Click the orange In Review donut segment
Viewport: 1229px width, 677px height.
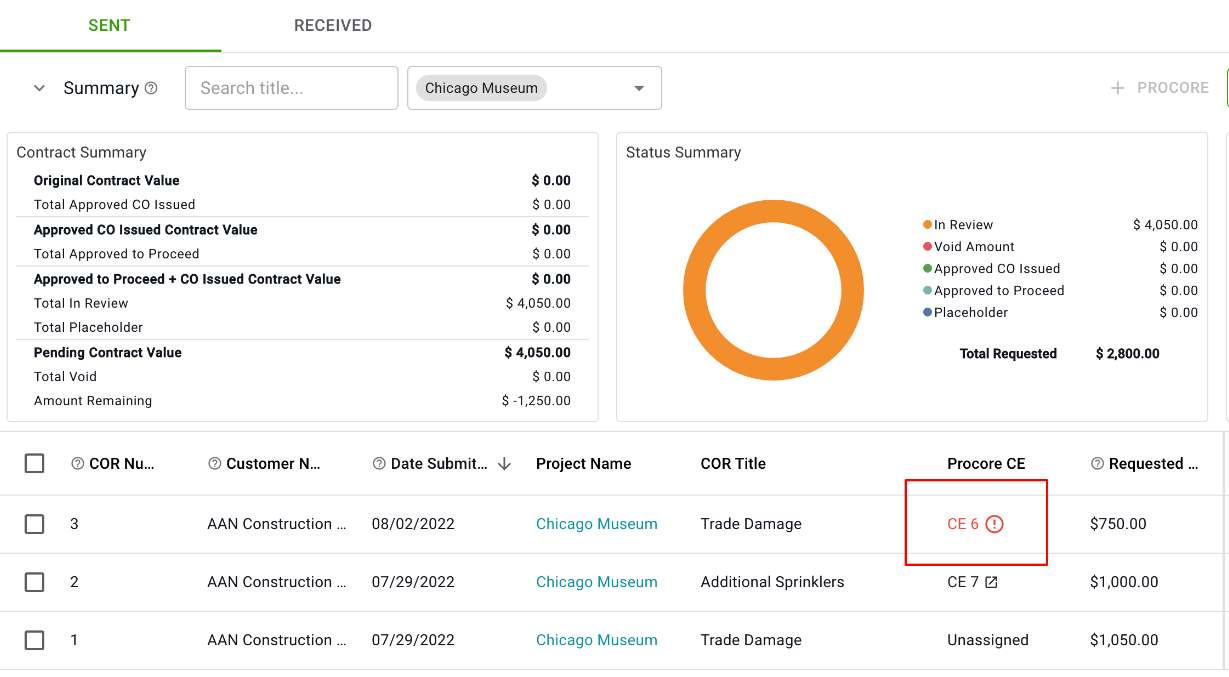[773, 211]
